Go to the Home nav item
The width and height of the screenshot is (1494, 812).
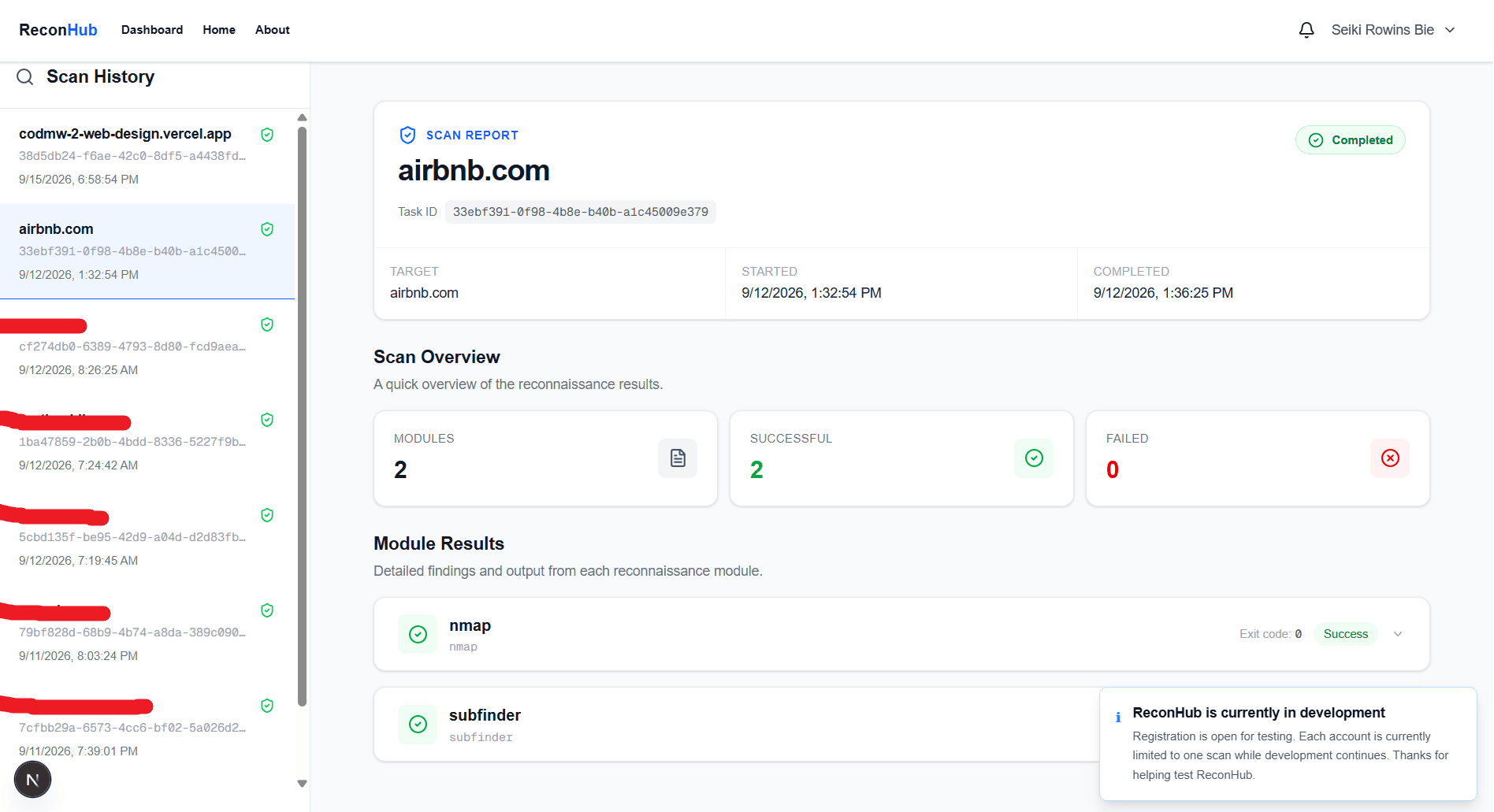click(219, 30)
